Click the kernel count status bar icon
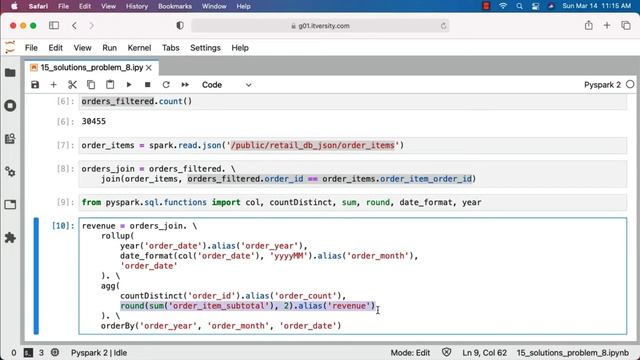This screenshot has height=360, width=640. click(x=55, y=352)
